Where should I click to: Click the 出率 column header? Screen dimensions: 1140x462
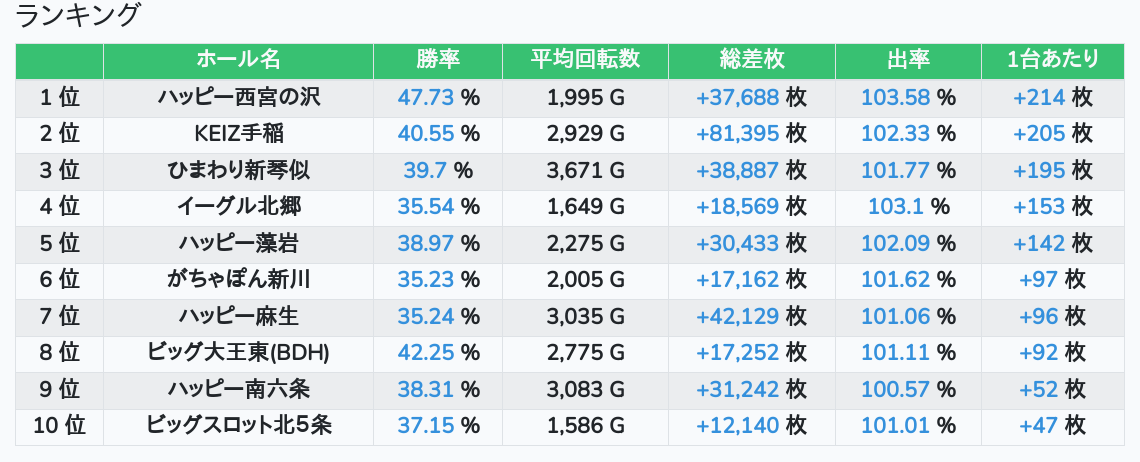pyautogui.click(x=908, y=60)
